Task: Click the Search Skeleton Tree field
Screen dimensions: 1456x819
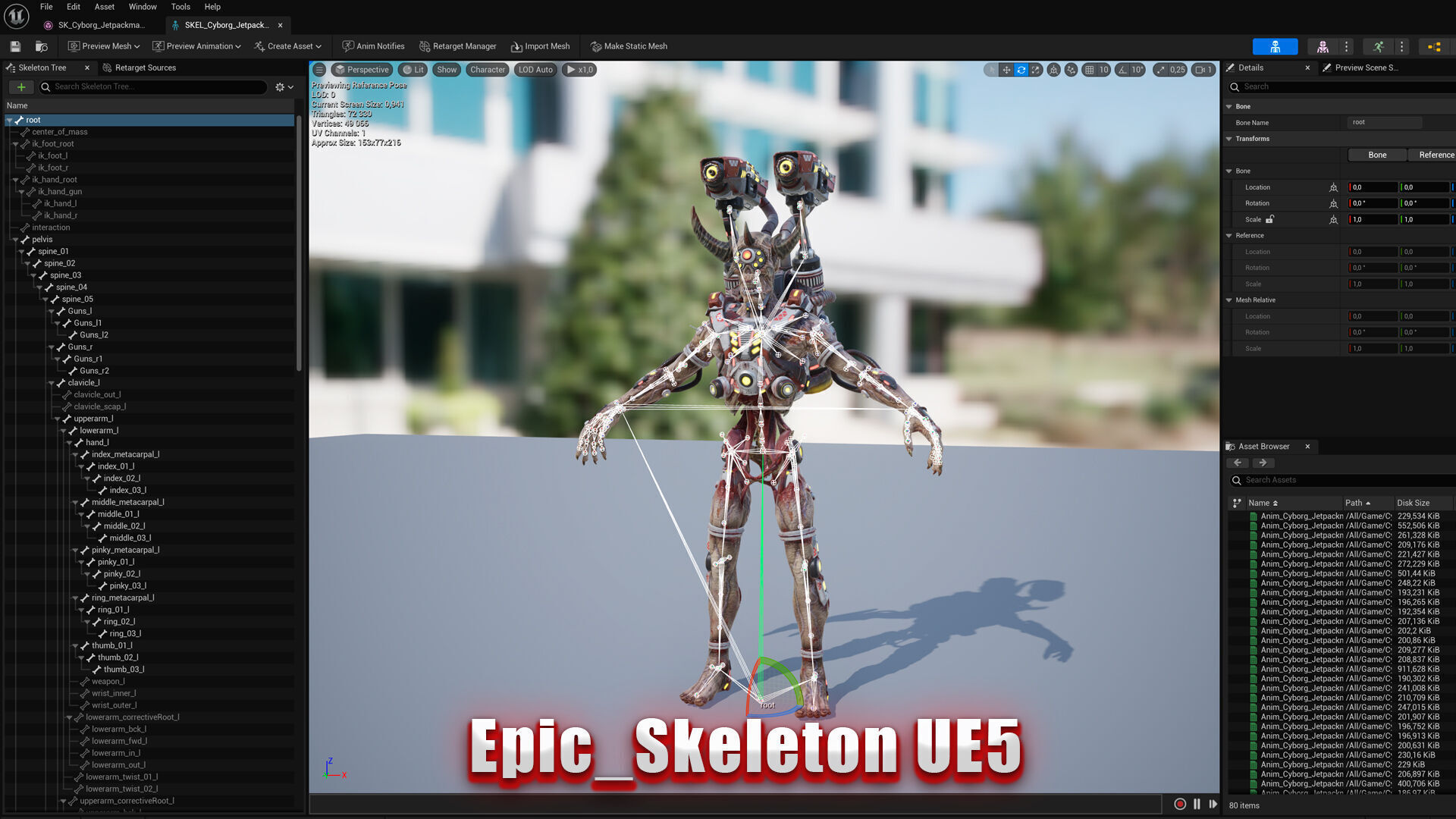Action: (153, 87)
